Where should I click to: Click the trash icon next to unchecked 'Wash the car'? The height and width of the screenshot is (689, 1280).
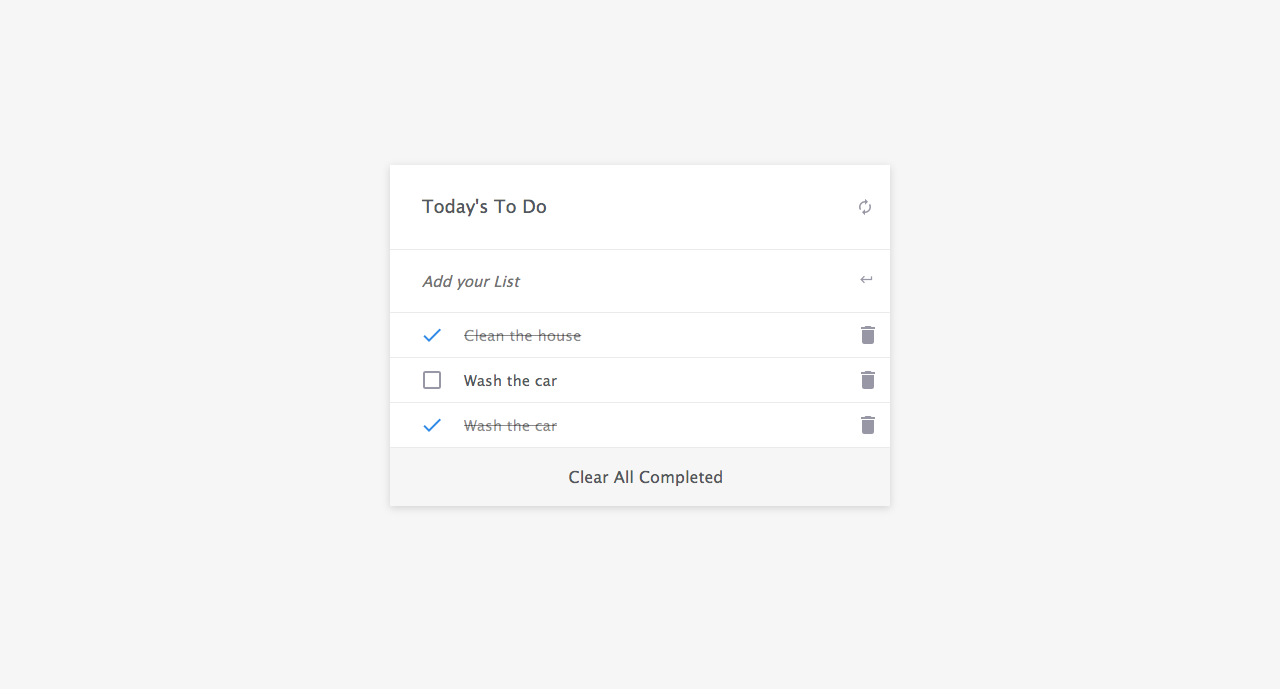(x=867, y=380)
